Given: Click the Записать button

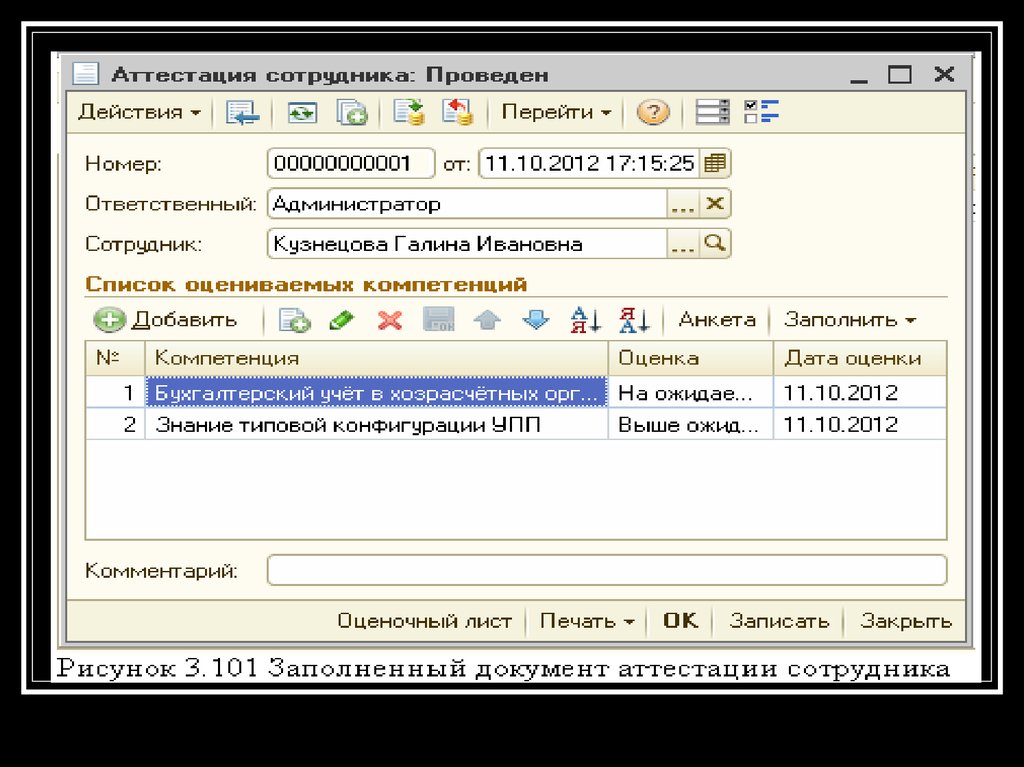Looking at the screenshot, I should pyautogui.click(x=779, y=621).
